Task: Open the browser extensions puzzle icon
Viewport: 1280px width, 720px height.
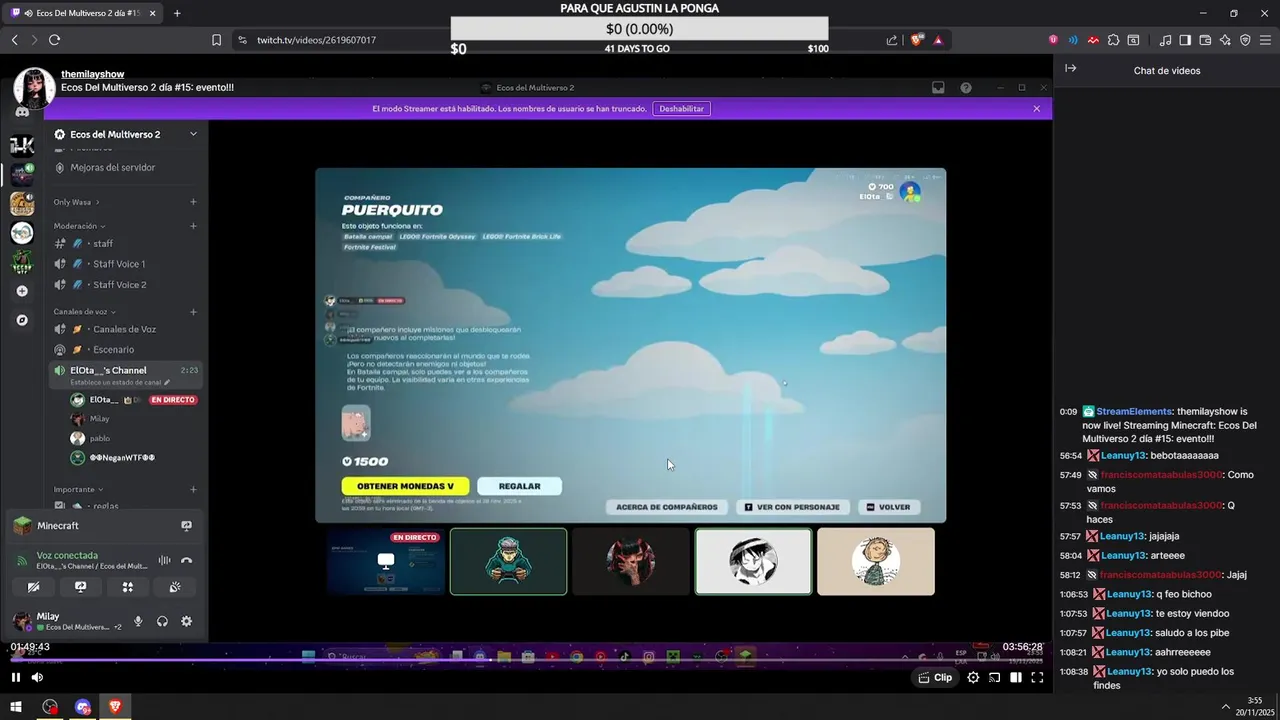Action: [x=1113, y=40]
